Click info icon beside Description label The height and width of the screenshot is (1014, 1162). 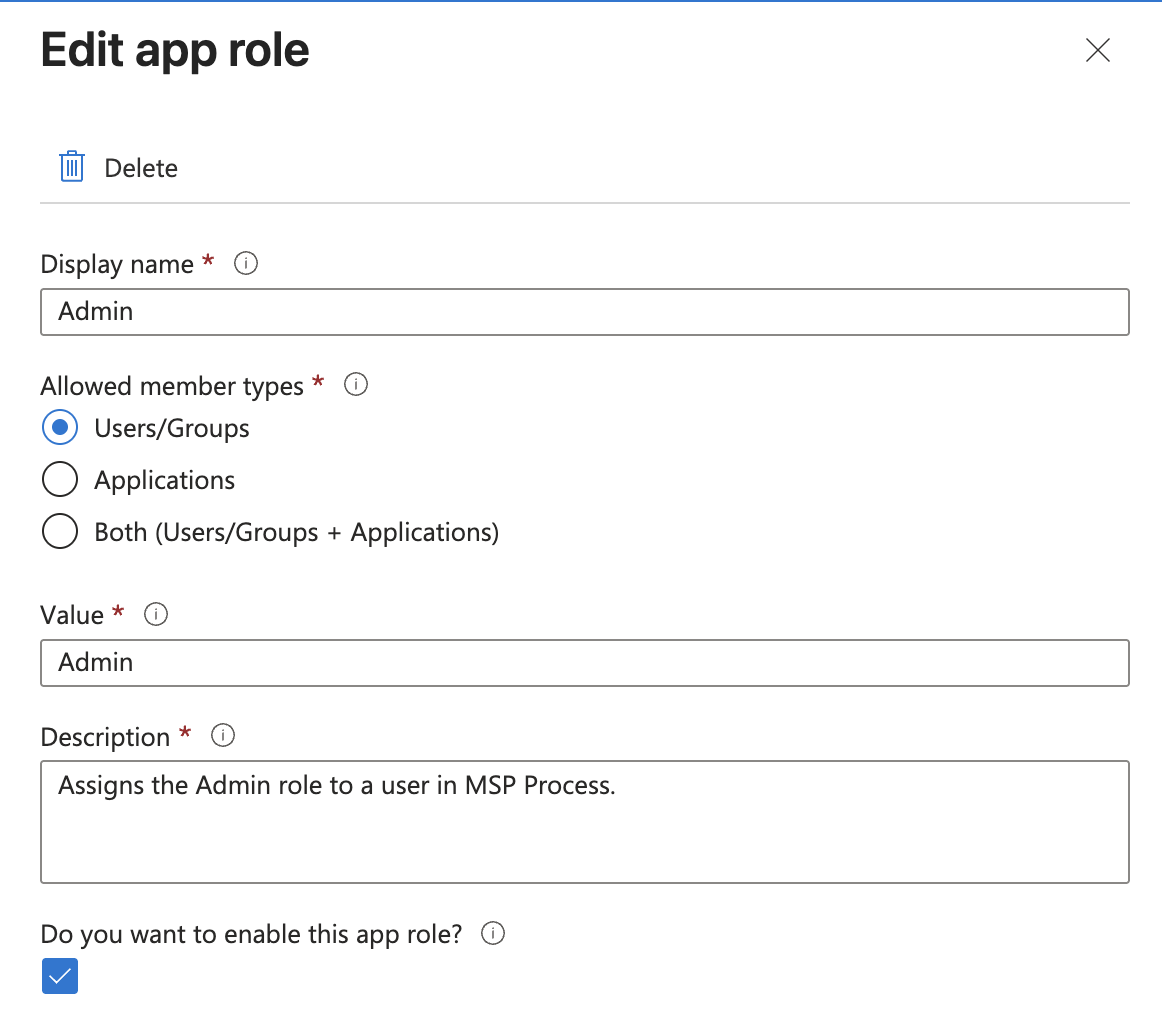pyautogui.click(x=223, y=736)
